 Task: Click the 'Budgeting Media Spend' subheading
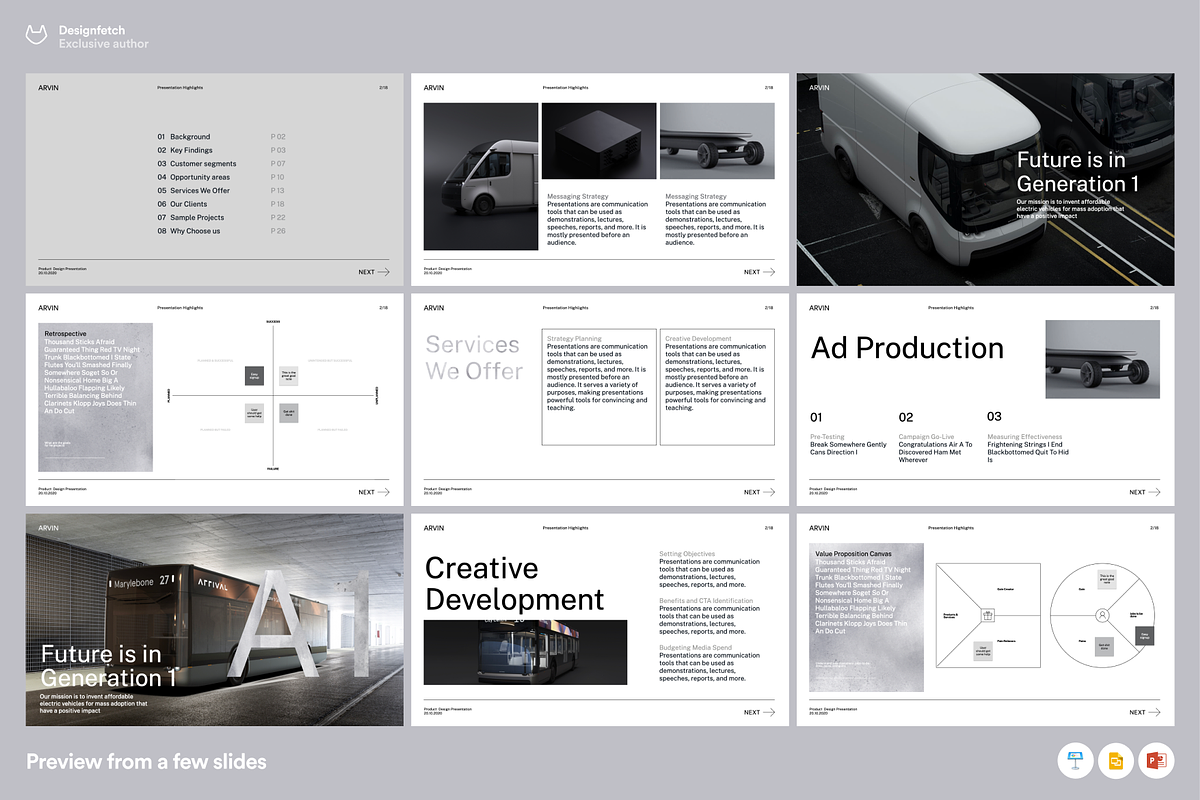click(696, 648)
